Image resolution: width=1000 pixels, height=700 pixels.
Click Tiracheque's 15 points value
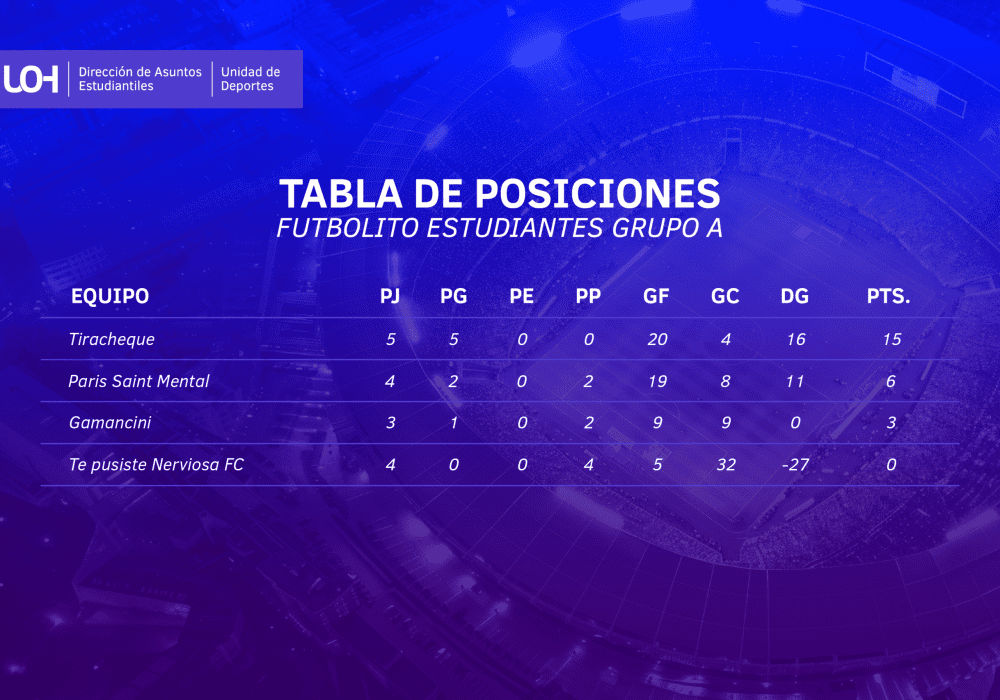coord(891,340)
